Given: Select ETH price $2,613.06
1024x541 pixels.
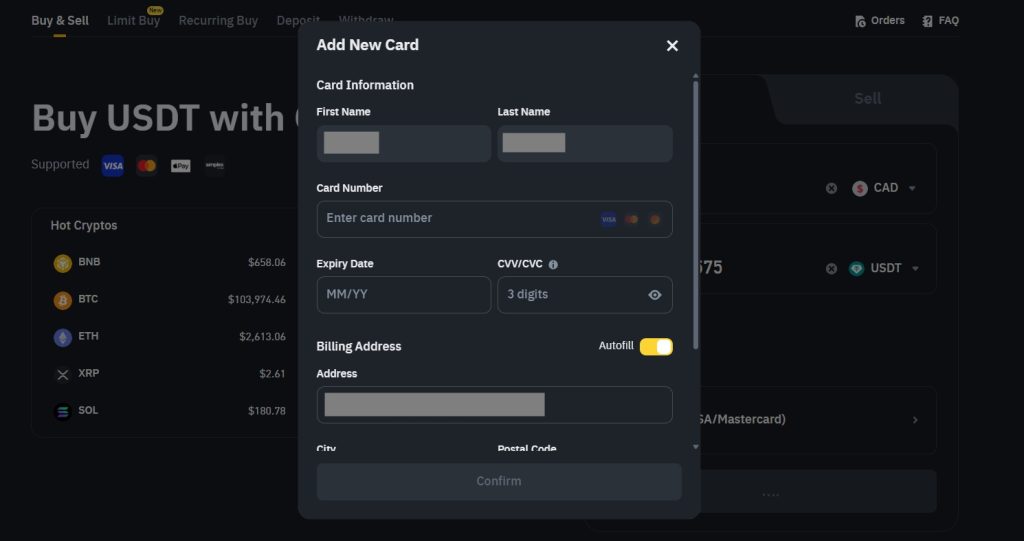Looking at the screenshot, I should (262, 337).
